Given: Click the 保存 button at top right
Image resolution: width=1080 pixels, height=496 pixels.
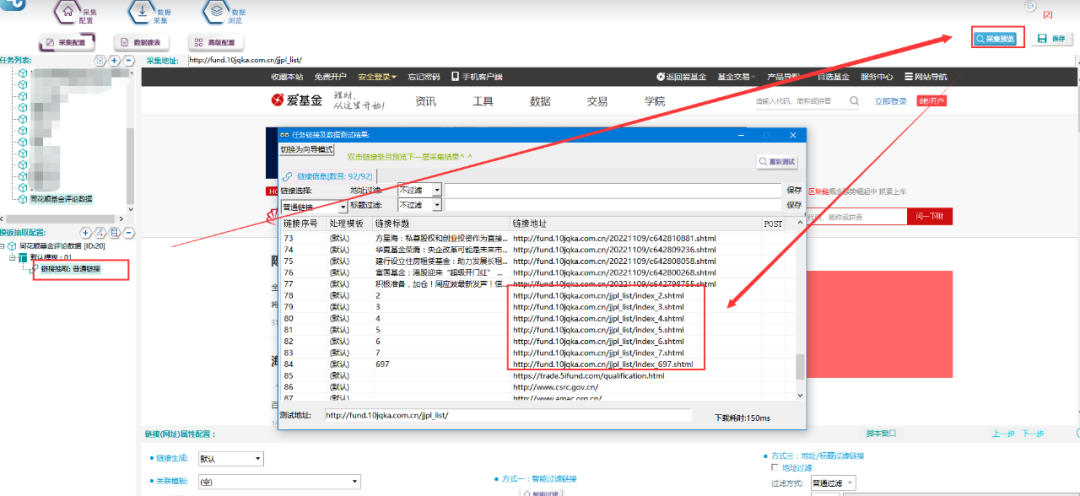Looking at the screenshot, I should click(1052, 39).
